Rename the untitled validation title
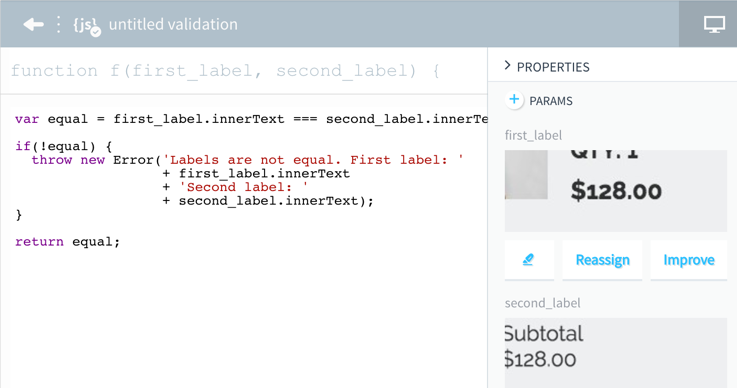The height and width of the screenshot is (388, 737). [173, 24]
